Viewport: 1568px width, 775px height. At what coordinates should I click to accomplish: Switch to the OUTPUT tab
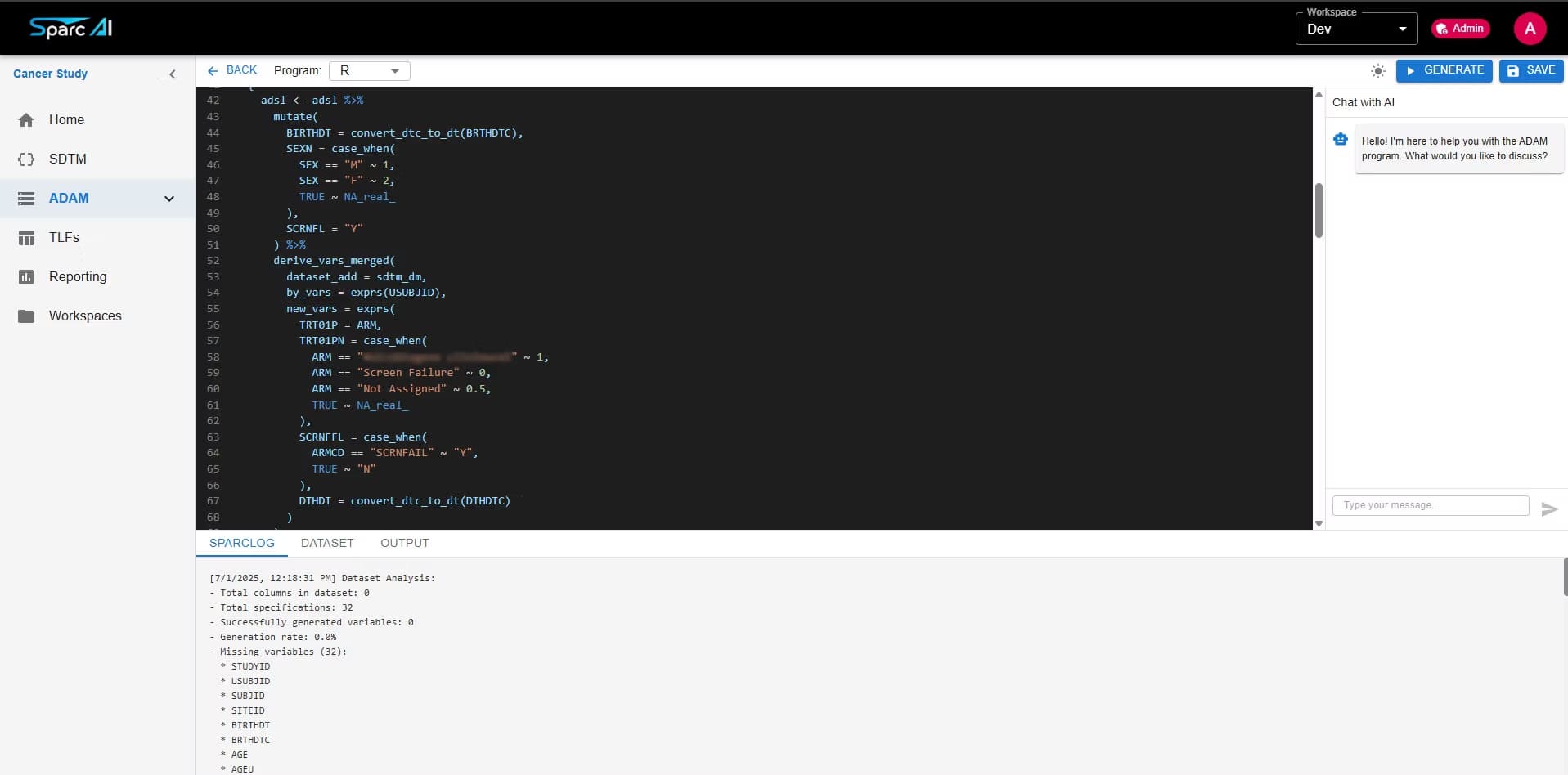coord(404,543)
